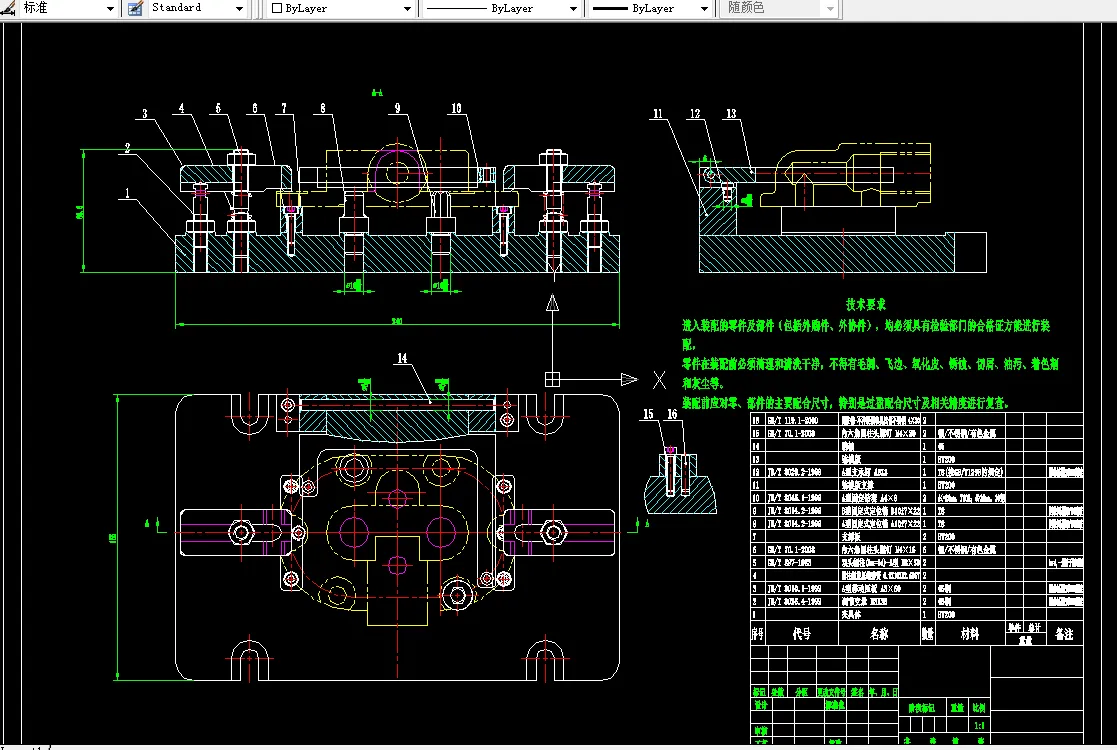
Task: Open the 随颜色 plot style dropdown
Action: point(829,8)
